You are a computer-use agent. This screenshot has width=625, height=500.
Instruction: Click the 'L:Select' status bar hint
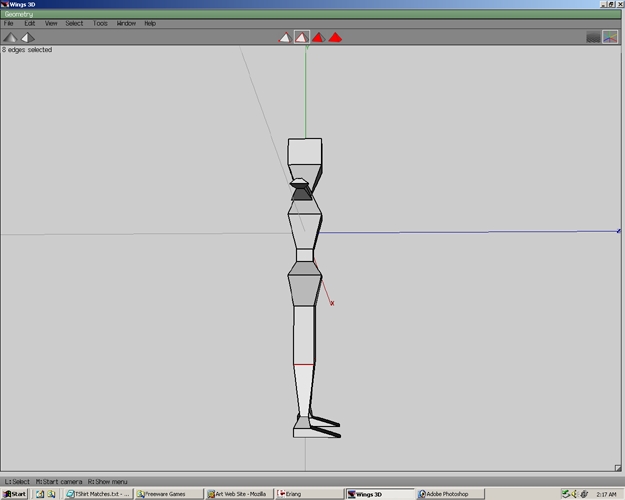17,482
